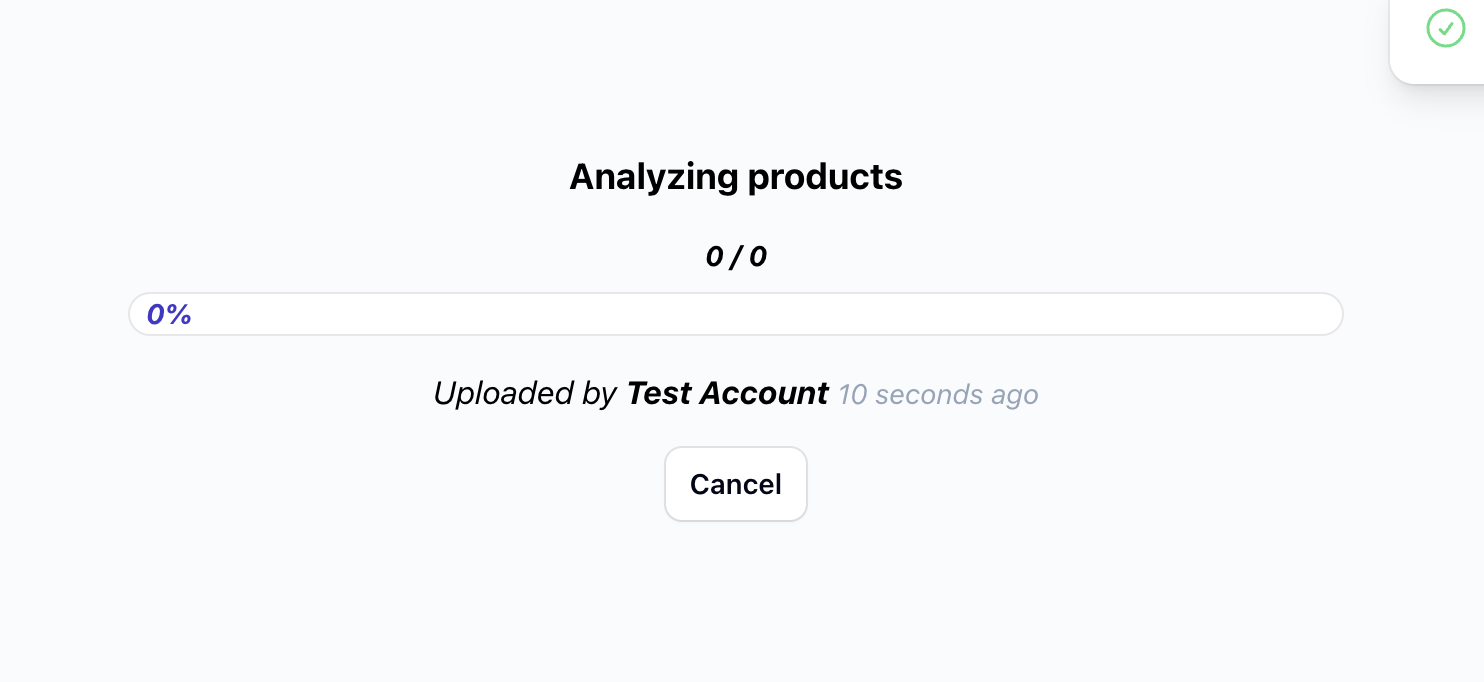Click the 10 seconds ago timestamp
The image size is (1484, 682).
point(938,394)
